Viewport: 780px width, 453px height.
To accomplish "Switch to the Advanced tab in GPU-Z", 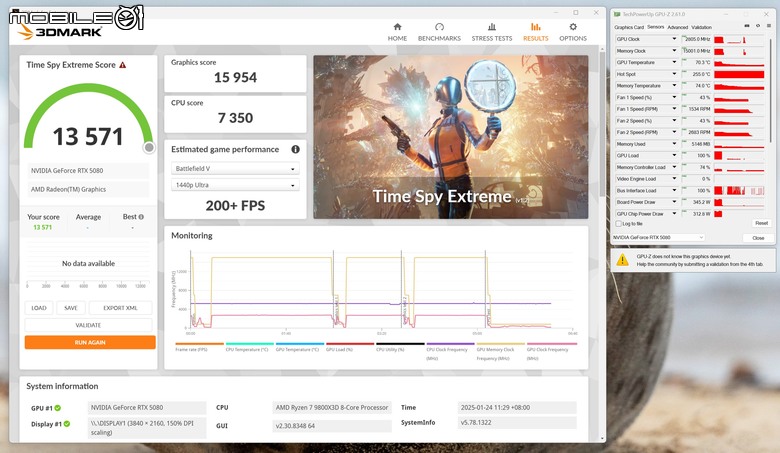I will click(x=678, y=27).
